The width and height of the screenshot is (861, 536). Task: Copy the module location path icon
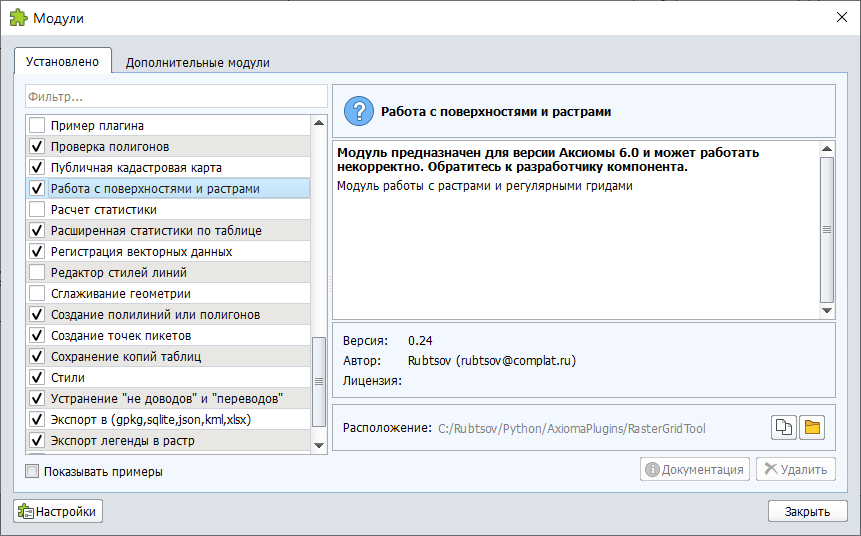[x=784, y=428]
